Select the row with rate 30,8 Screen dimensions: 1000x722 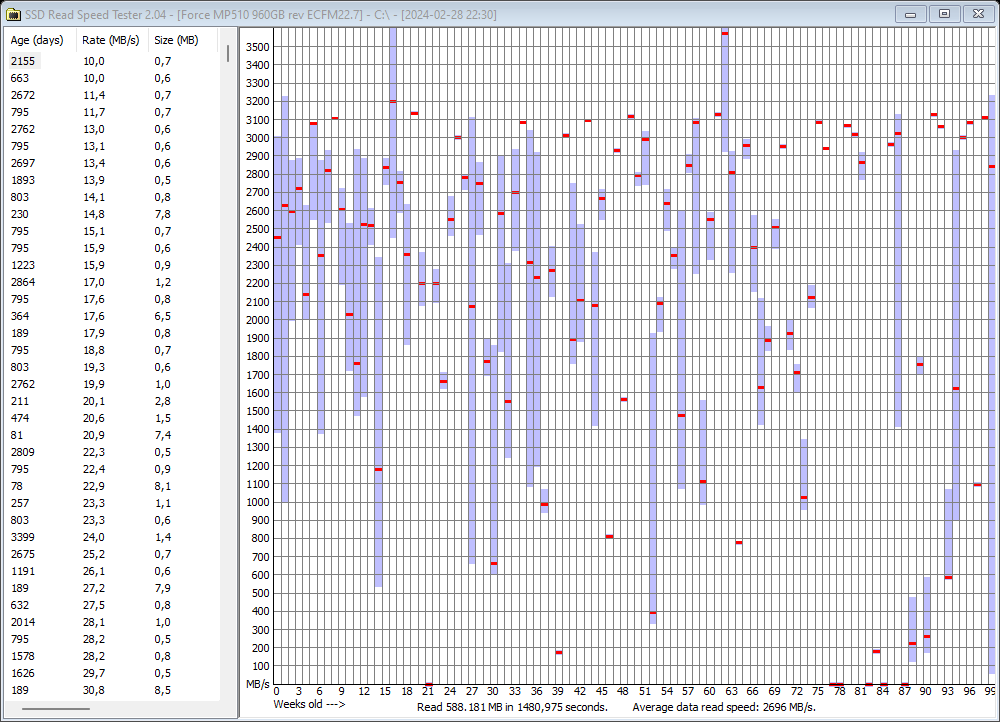pyautogui.click(x=112, y=690)
